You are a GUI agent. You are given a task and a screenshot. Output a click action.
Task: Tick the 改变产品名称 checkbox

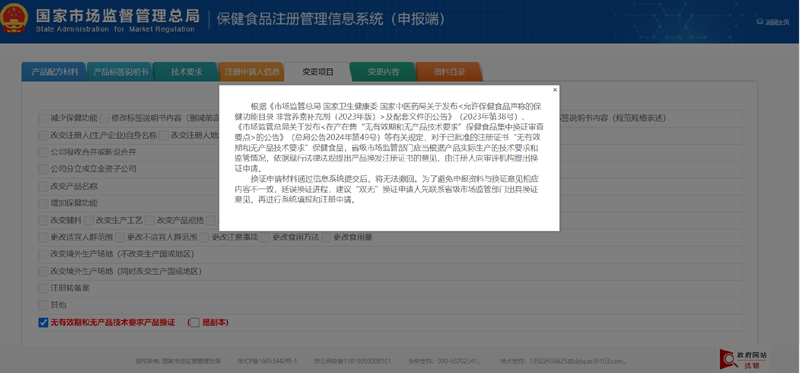(43, 186)
